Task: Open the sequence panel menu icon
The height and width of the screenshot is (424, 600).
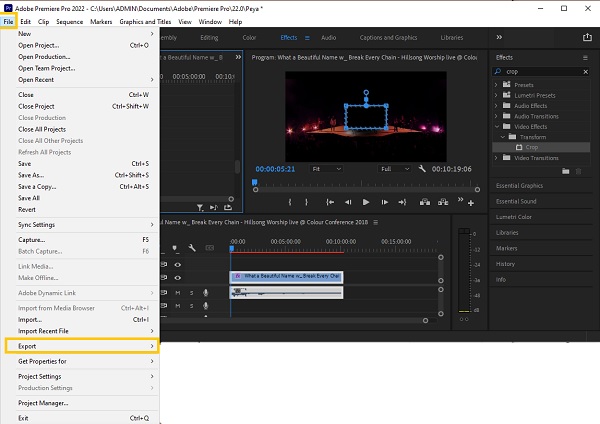Action: 376,222
